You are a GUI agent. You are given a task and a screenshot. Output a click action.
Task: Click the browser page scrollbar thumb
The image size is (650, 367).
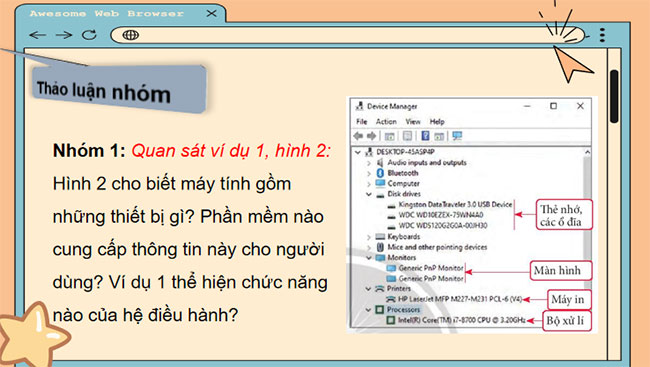pyautogui.click(x=614, y=96)
